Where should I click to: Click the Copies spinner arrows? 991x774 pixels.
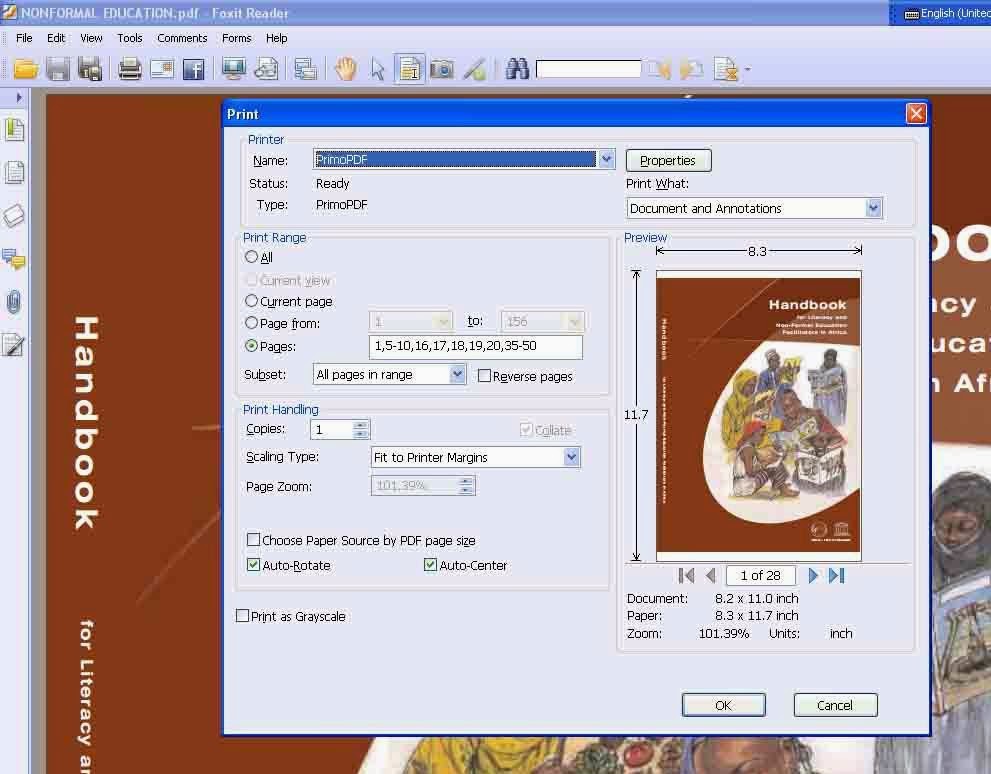coord(360,430)
